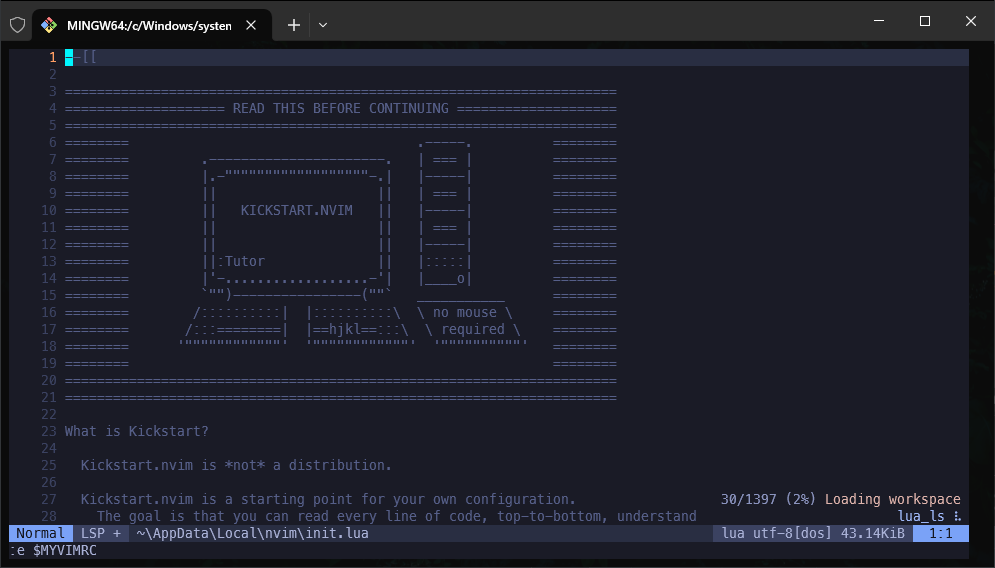Click the READ THIS BEFORE CONTINUING heading
This screenshot has height=568, width=995.
[x=341, y=109]
